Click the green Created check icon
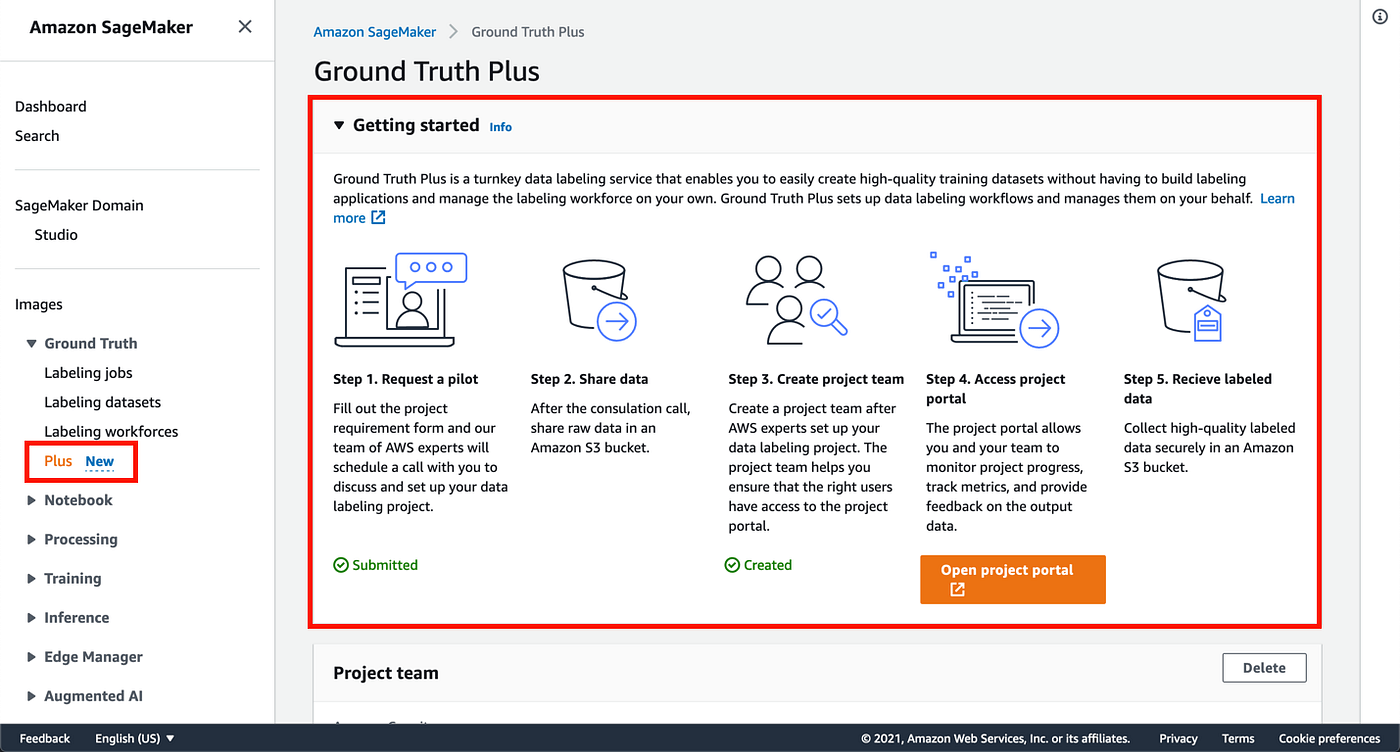This screenshot has height=752, width=1400. tap(732, 565)
